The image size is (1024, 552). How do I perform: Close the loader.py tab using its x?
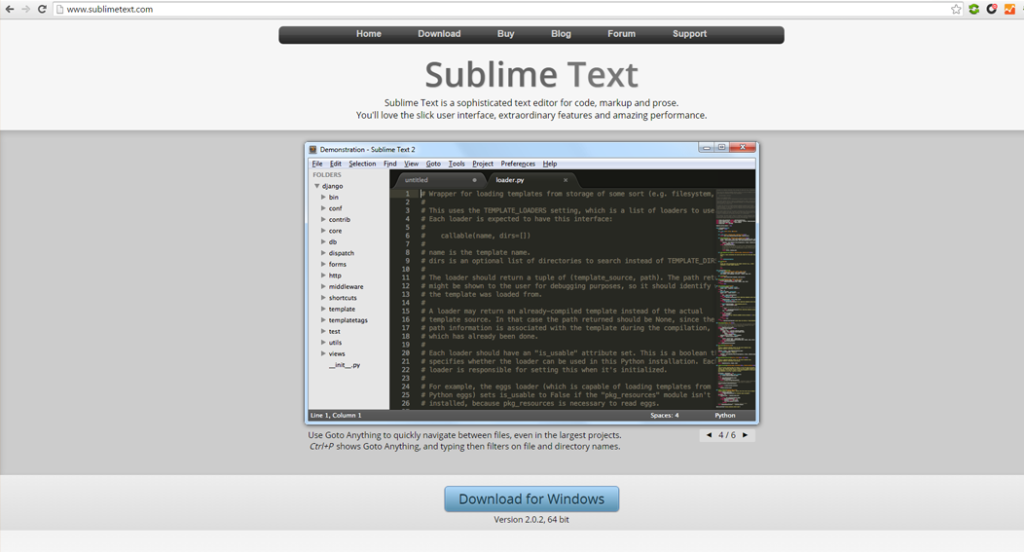click(x=565, y=180)
